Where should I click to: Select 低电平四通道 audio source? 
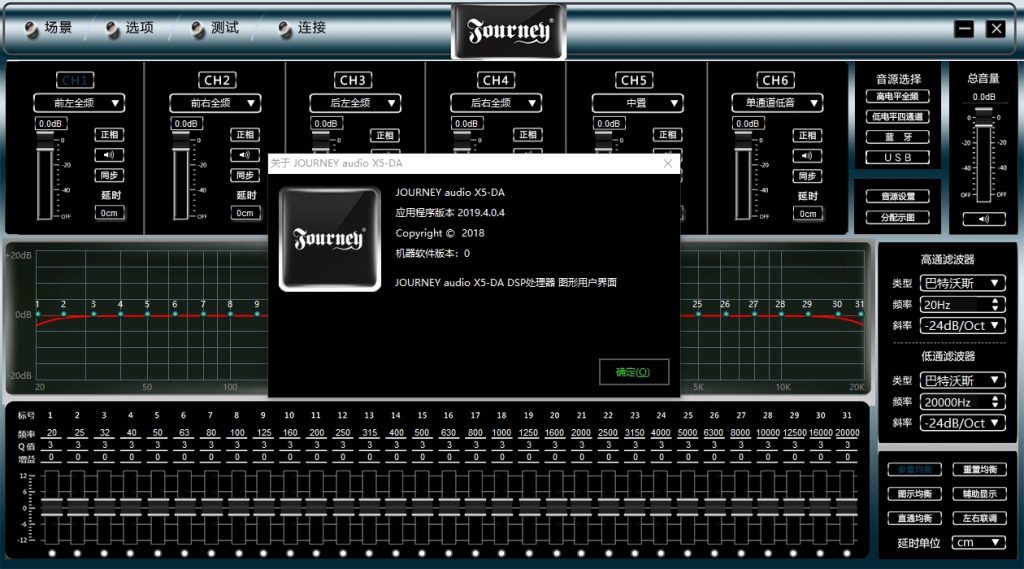[897, 117]
